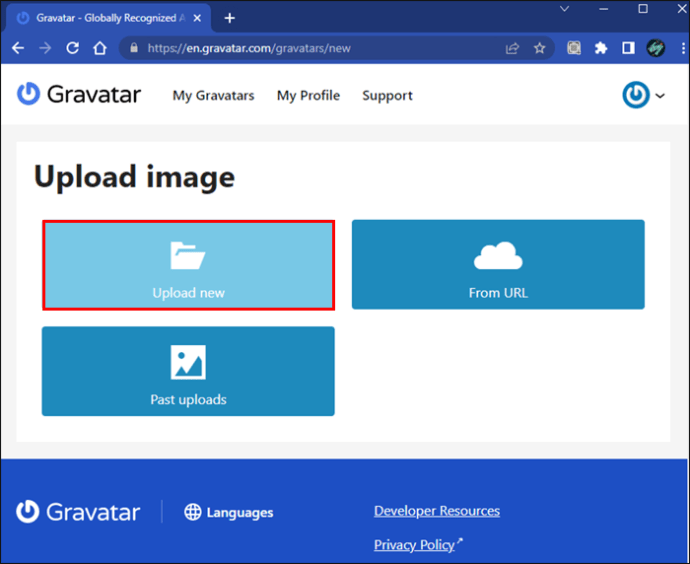Open the Support page
The image size is (690, 564).
click(387, 95)
